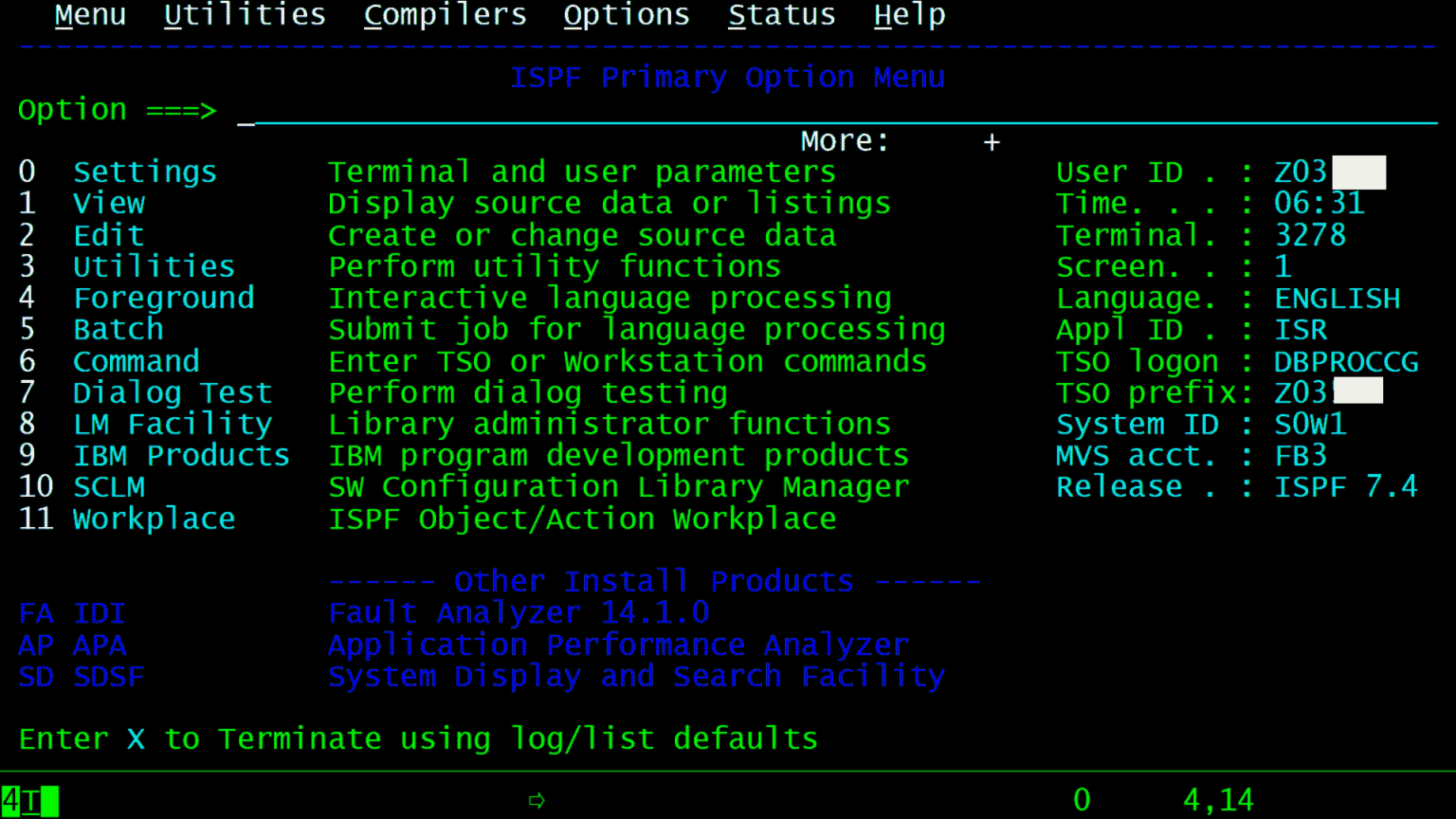Click 'Terminal and user parameters' description
Image resolution: width=1456 pixels, height=819 pixels.
point(582,172)
